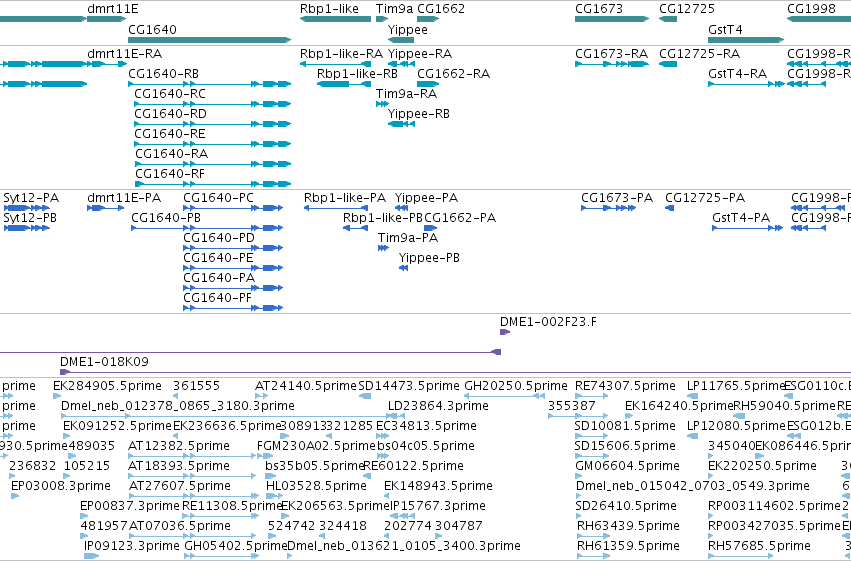Select the CG1640-PF protein label
The height and width of the screenshot is (561, 851).
click(218, 298)
